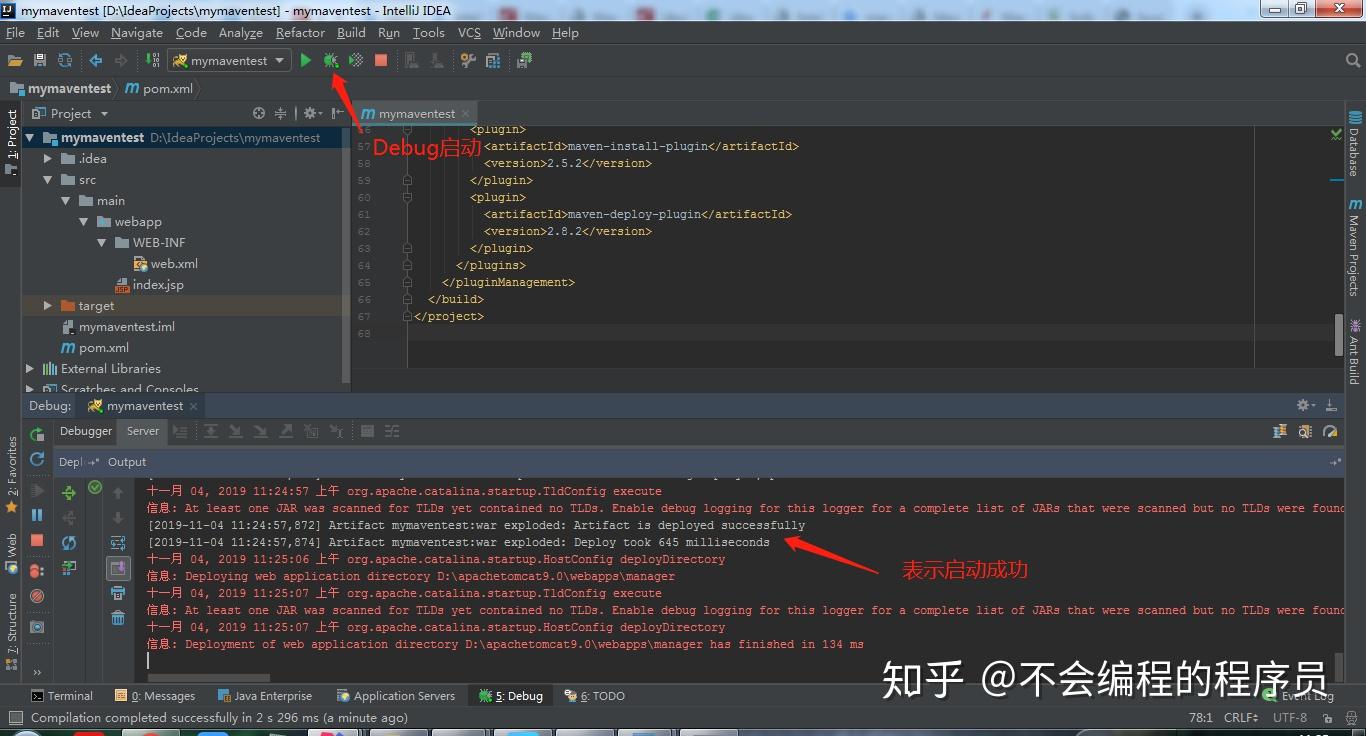
Task: Collapse all nodes in the Project panel
Action: (281, 114)
